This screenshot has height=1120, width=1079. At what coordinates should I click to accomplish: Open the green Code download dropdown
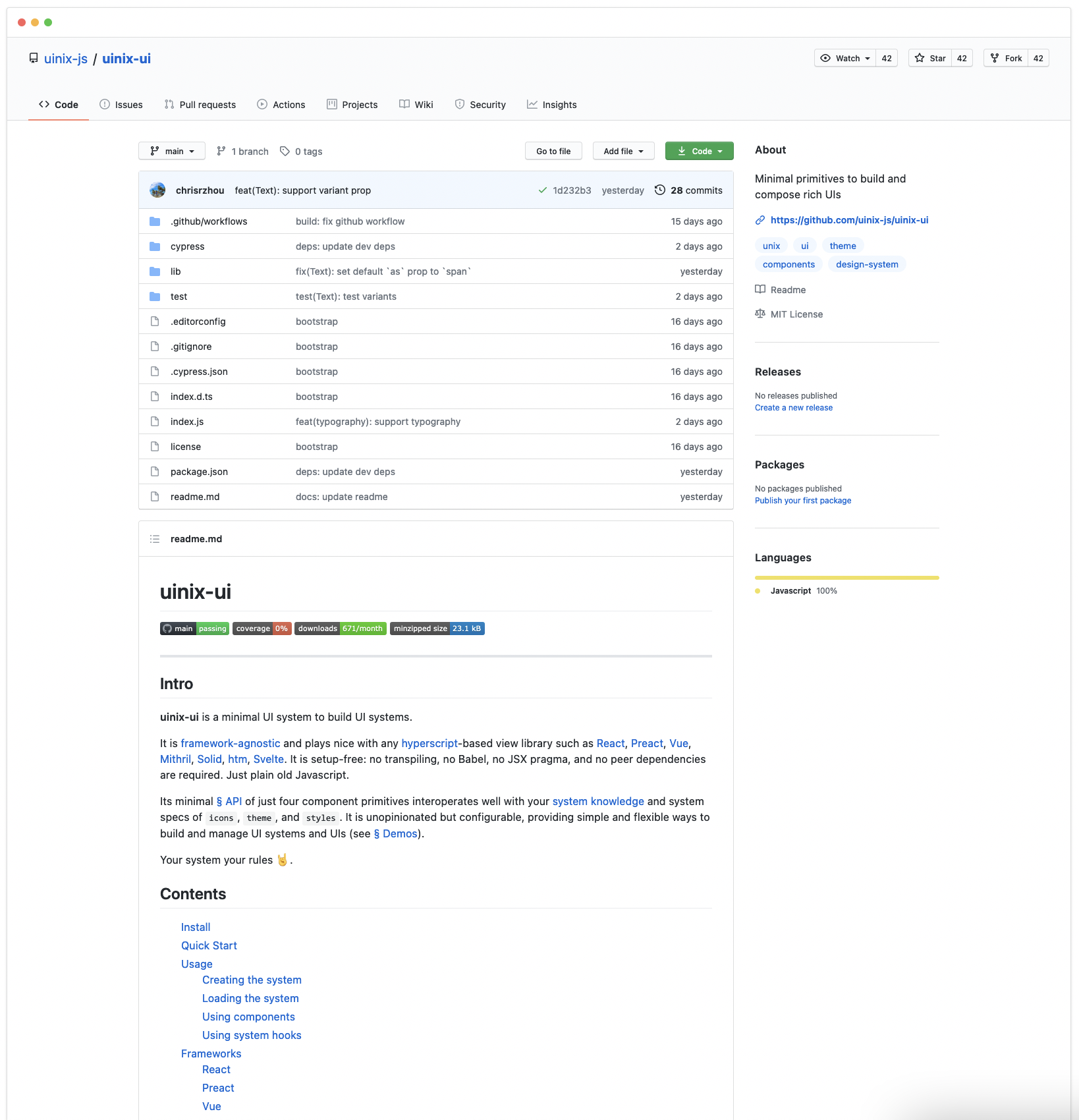click(x=699, y=151)
